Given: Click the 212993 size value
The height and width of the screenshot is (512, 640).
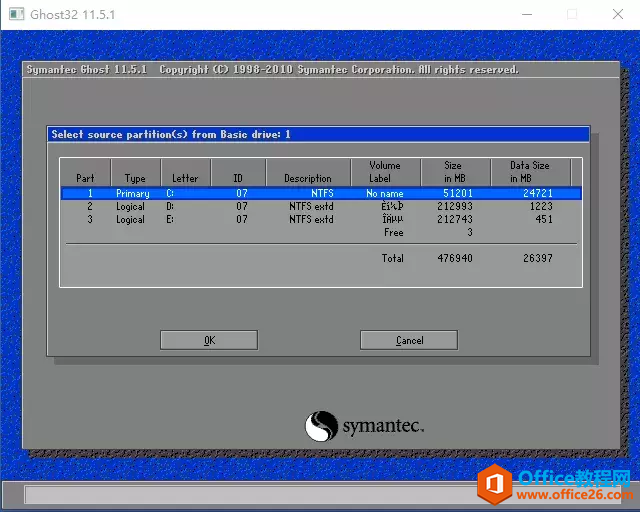Looking at the screenshot, I should 455,206.
